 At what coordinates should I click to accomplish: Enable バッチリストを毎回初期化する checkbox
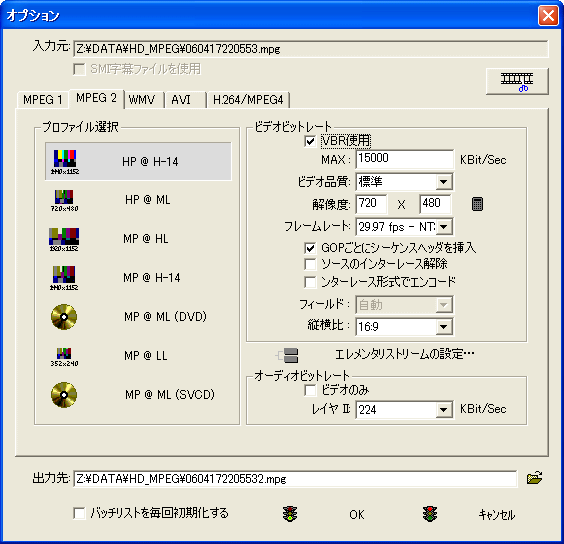click(79, 513)
